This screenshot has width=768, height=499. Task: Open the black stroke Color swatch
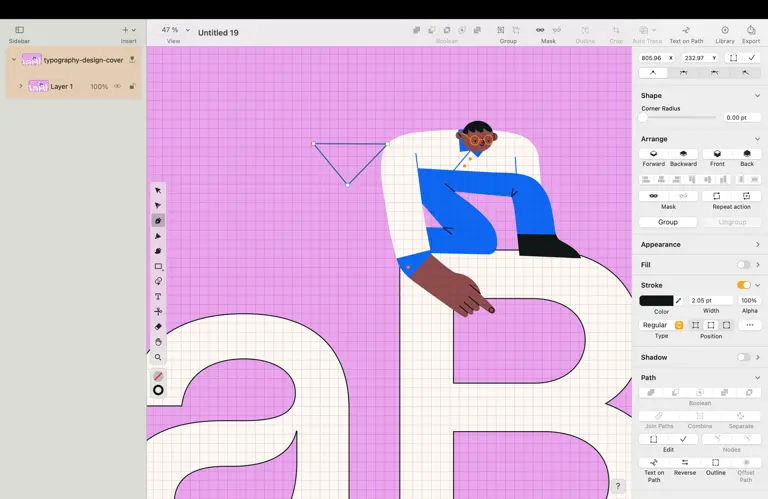pyautogui.click(x=656, y=301)
